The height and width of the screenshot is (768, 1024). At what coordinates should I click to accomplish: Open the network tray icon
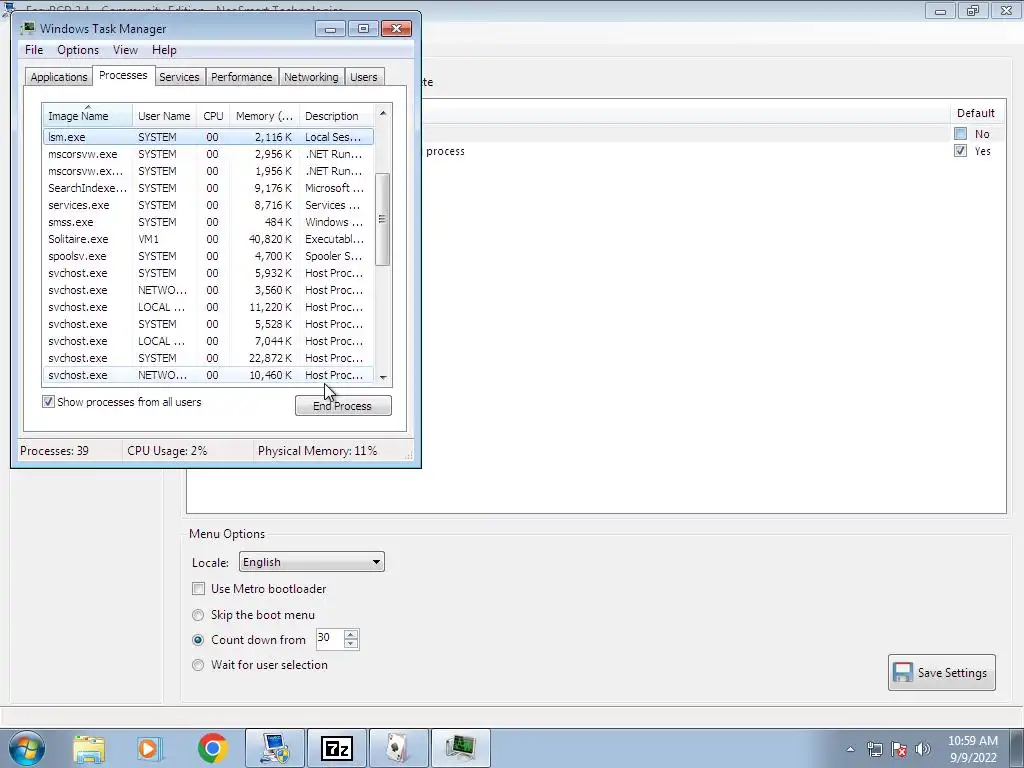(874, 749)
